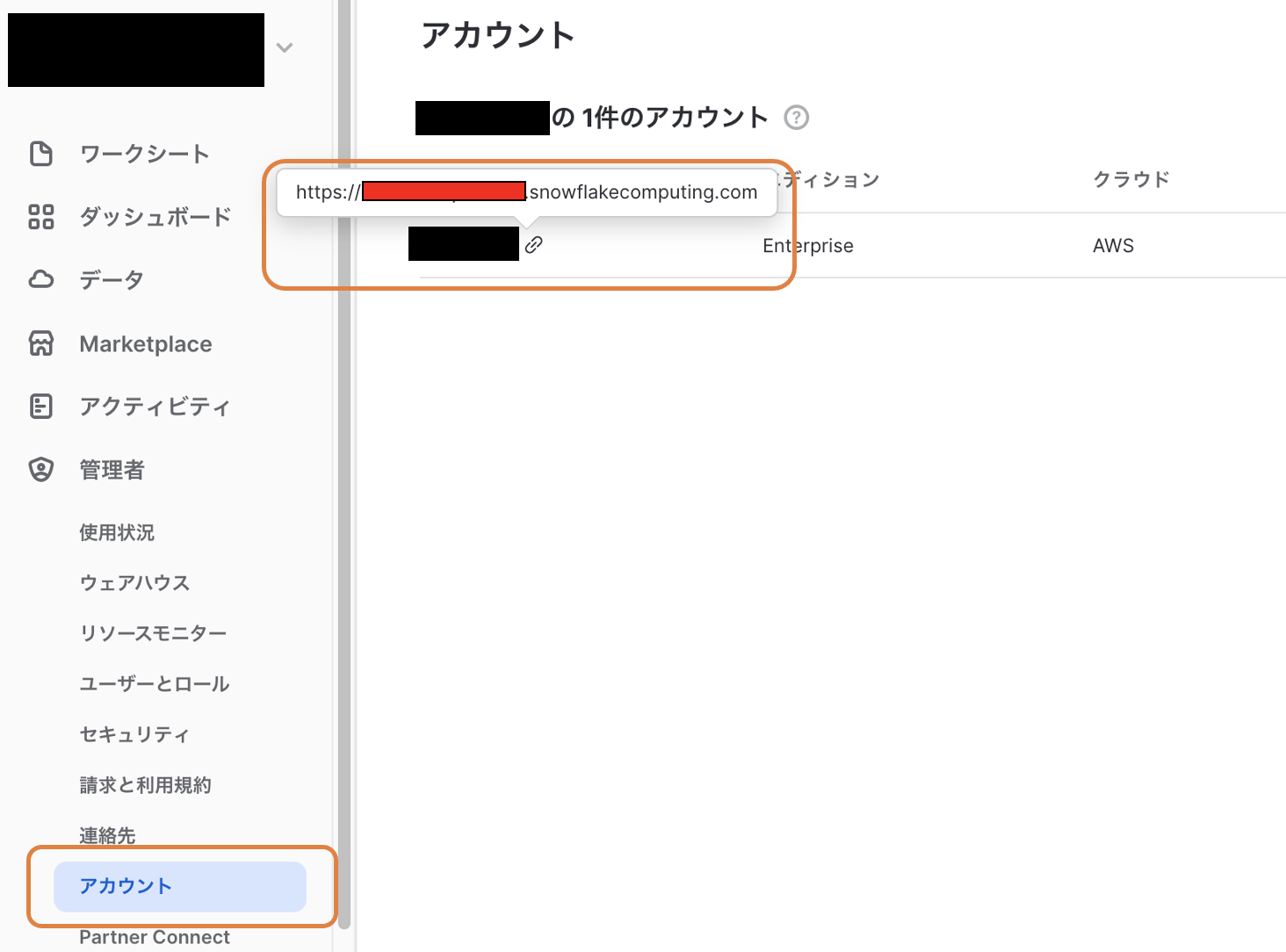The width and height of the screenshot is (1286, 952).
Task: Open セキュリティ settings page
Action: point(134,734)
